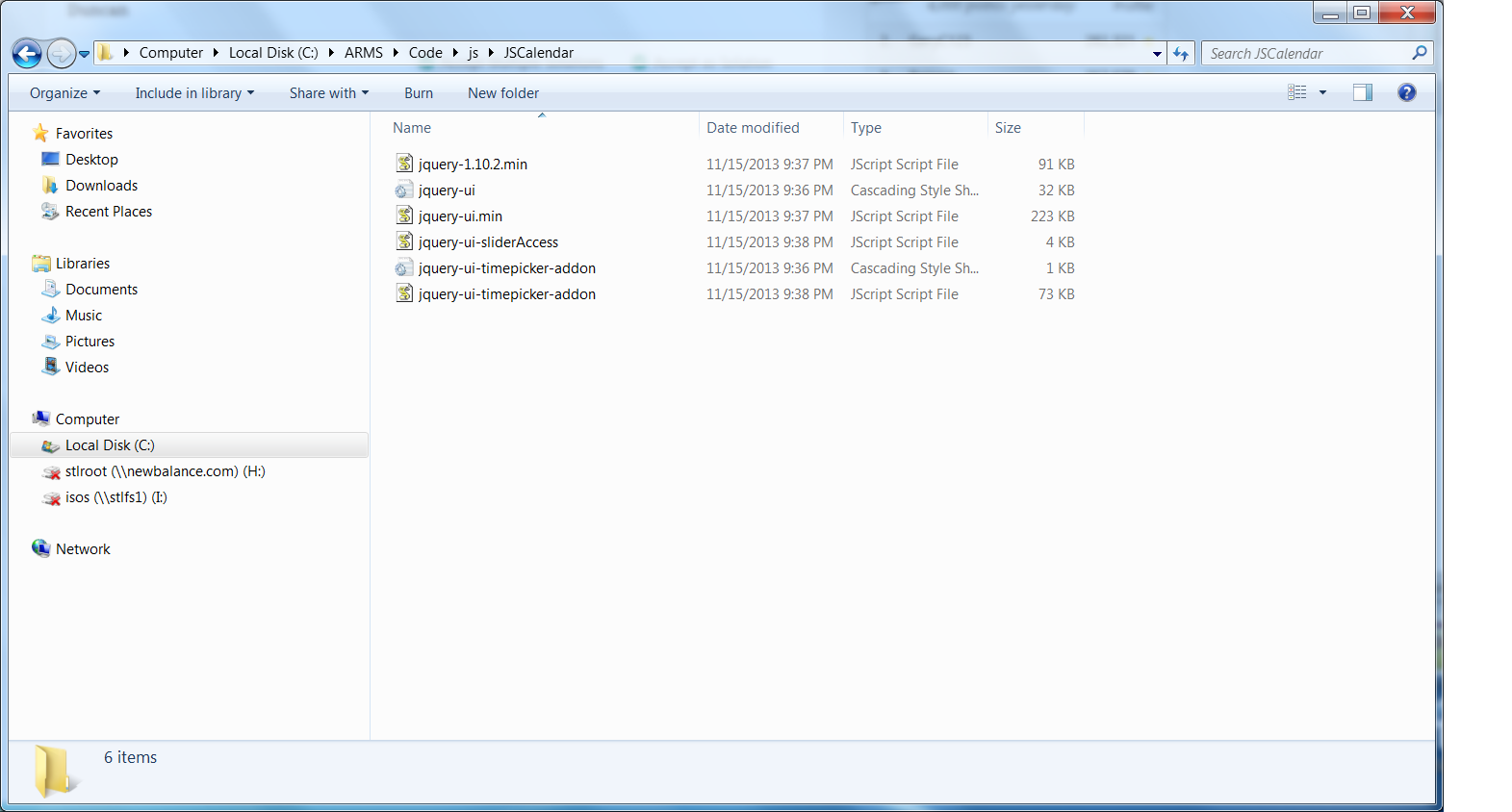Select the jquery-ui.min script file icon
Viewport: 1512px width, 812px height.
click(x=404, y=216)
